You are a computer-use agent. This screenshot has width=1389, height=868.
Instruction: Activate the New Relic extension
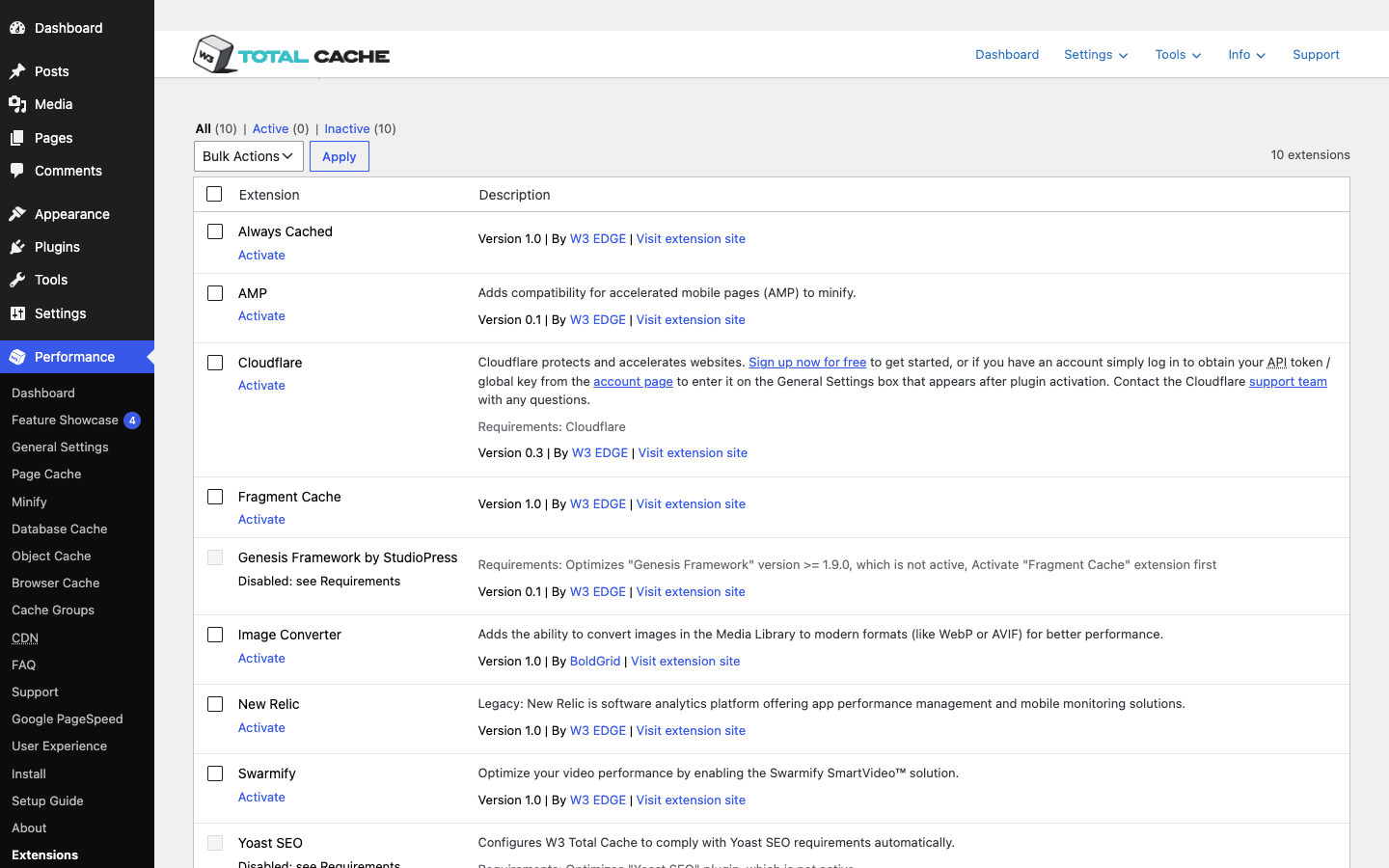coord(261,728)
